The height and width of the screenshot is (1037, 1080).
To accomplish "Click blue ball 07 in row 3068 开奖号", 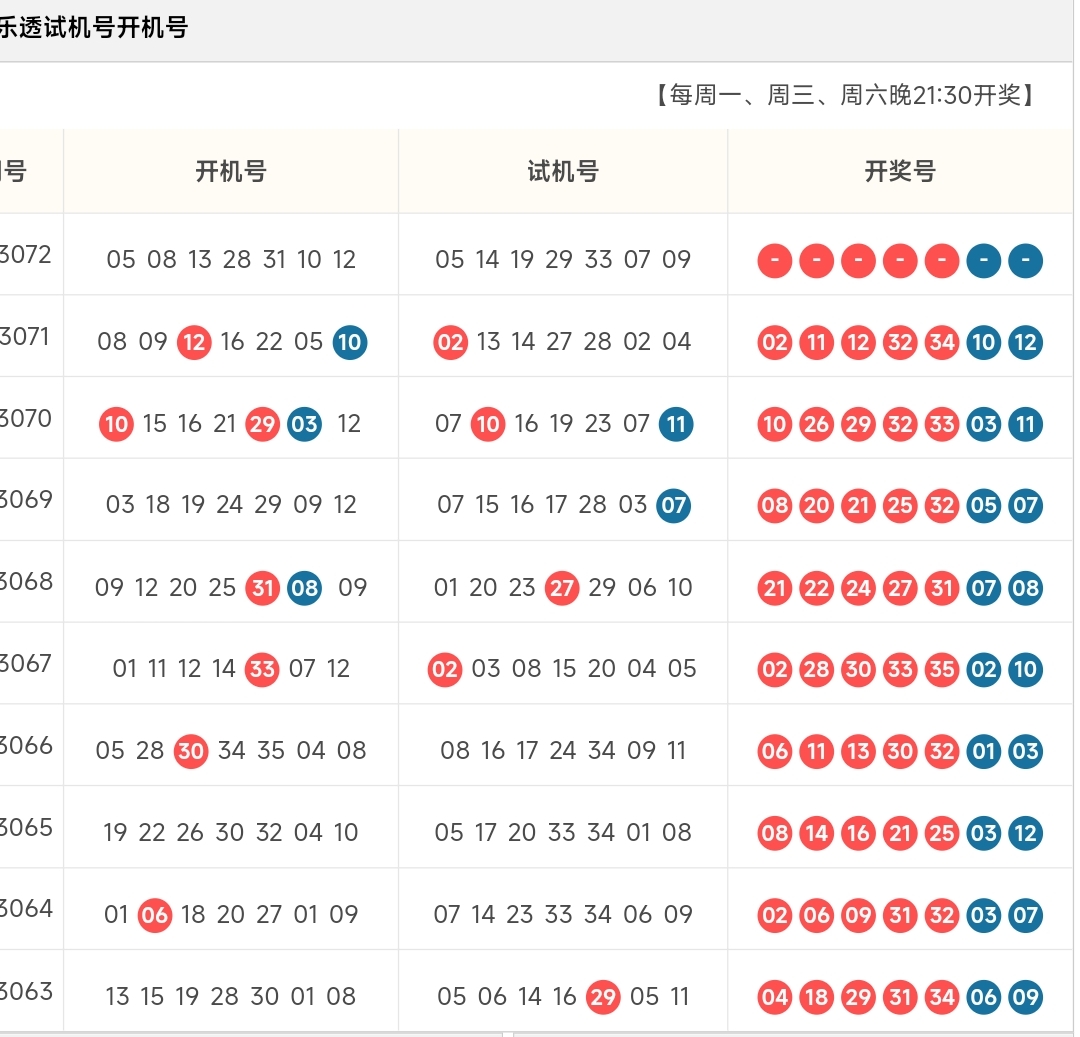I will [x=984, y=588].
